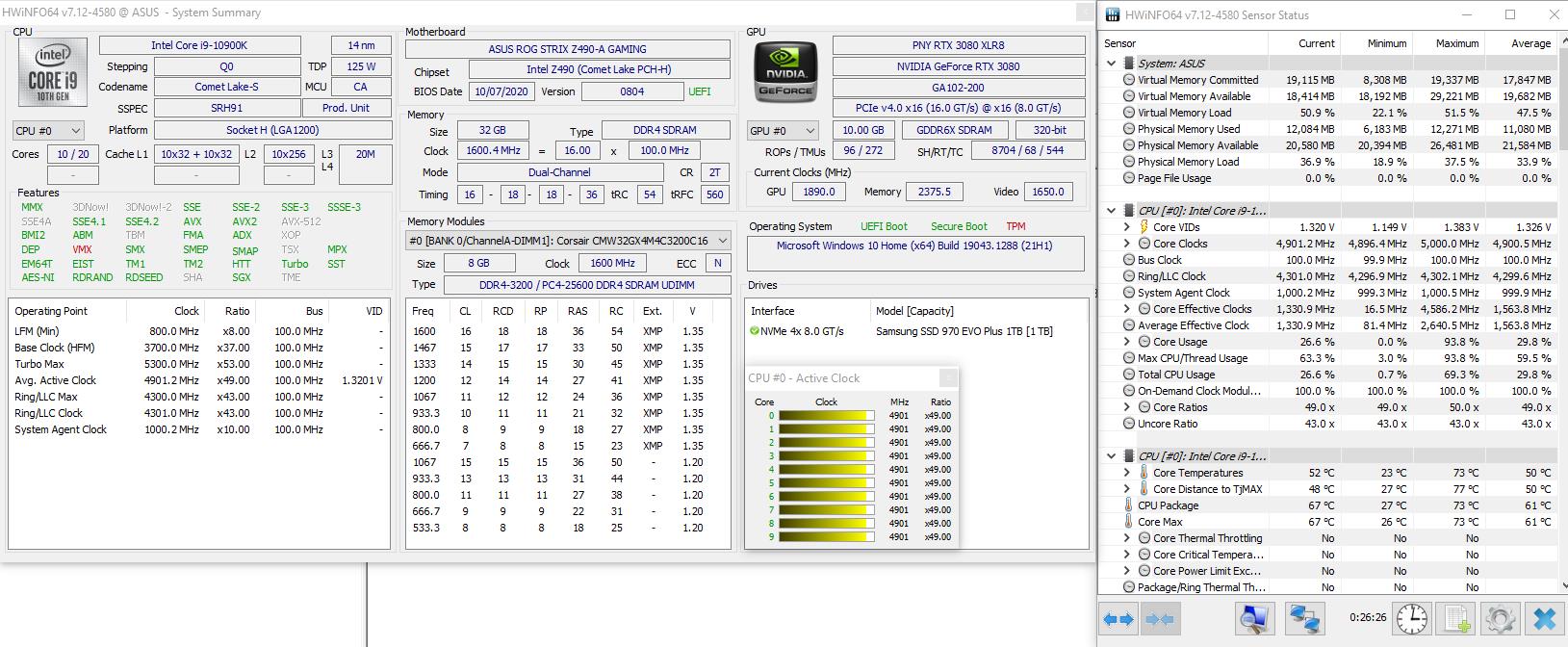
Task: Maximize the Sensor Status window
Action: 1509,14
